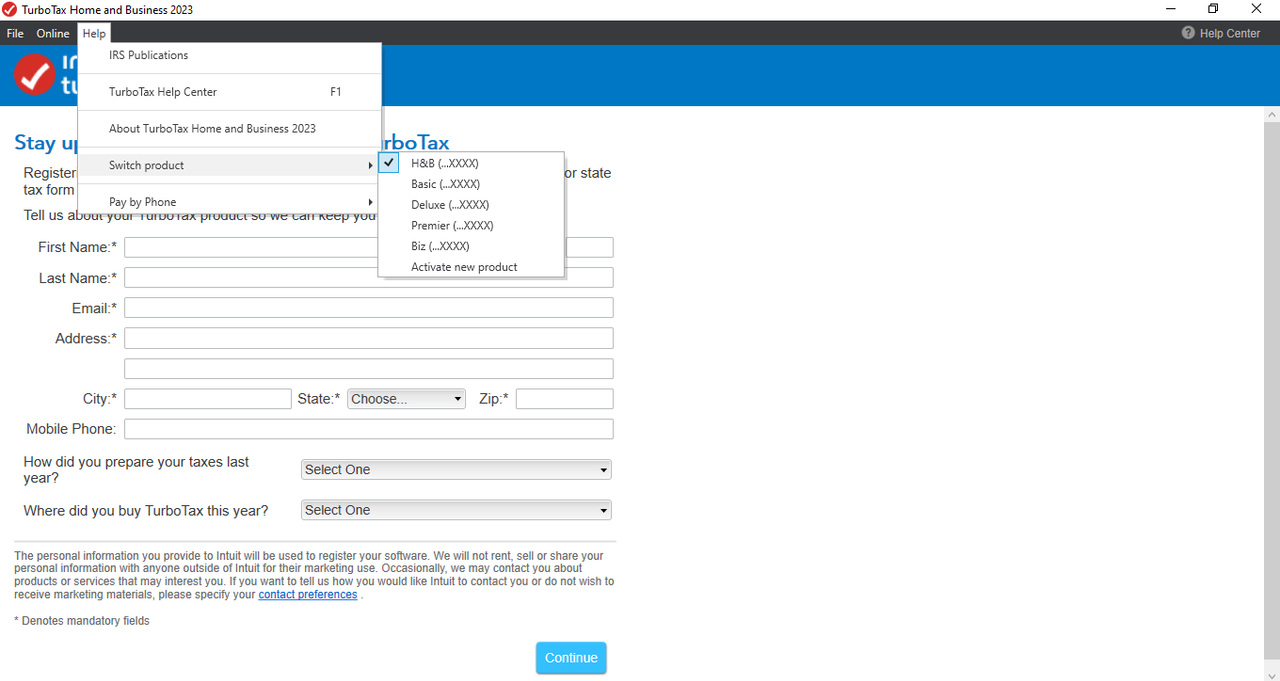The height and width of the screenshot is (681, 1280).
Task: Close the TurboTax window
Action: pos(1257,9)
